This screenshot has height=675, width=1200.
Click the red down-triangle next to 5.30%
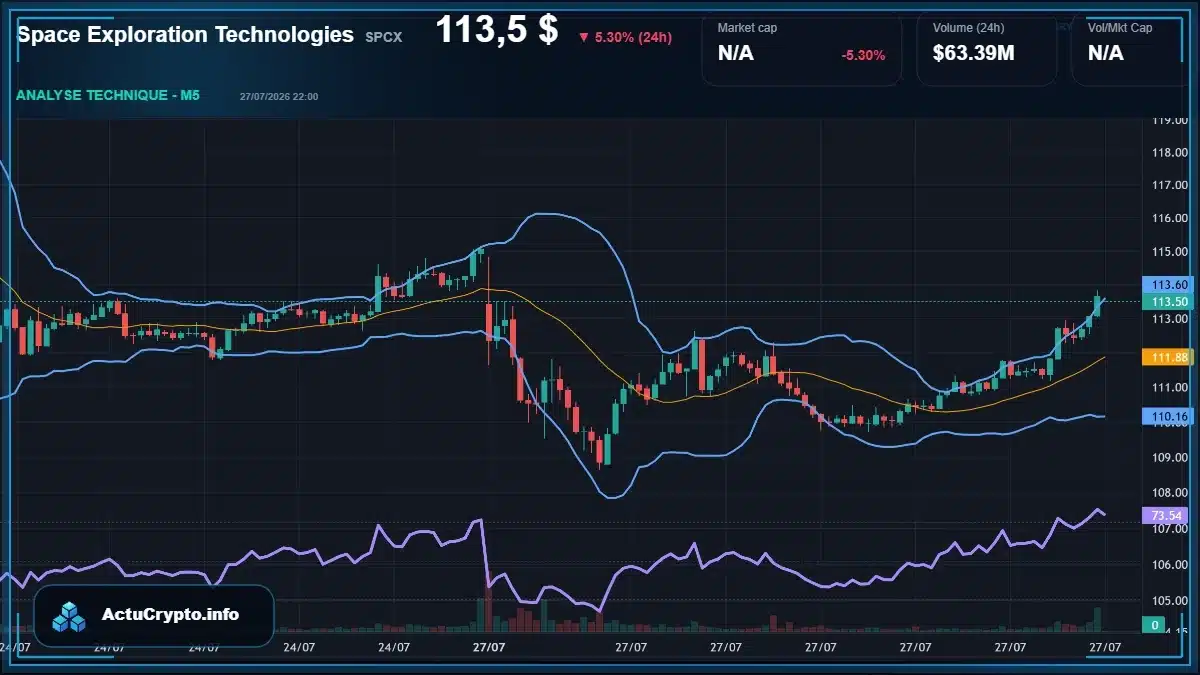coord(583,38)
